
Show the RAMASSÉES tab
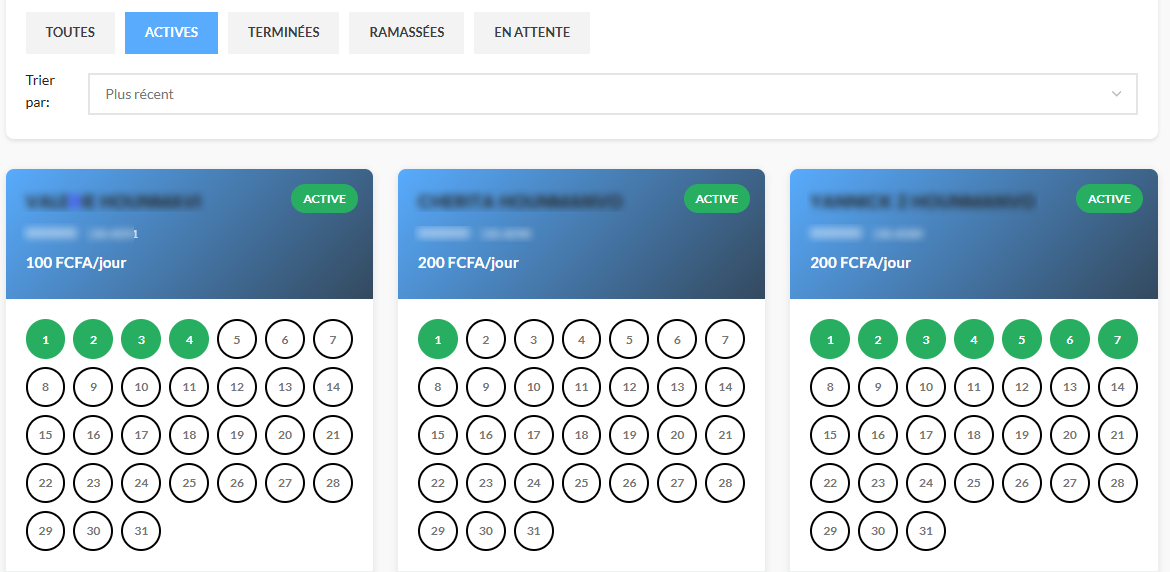tap(406, 33)
